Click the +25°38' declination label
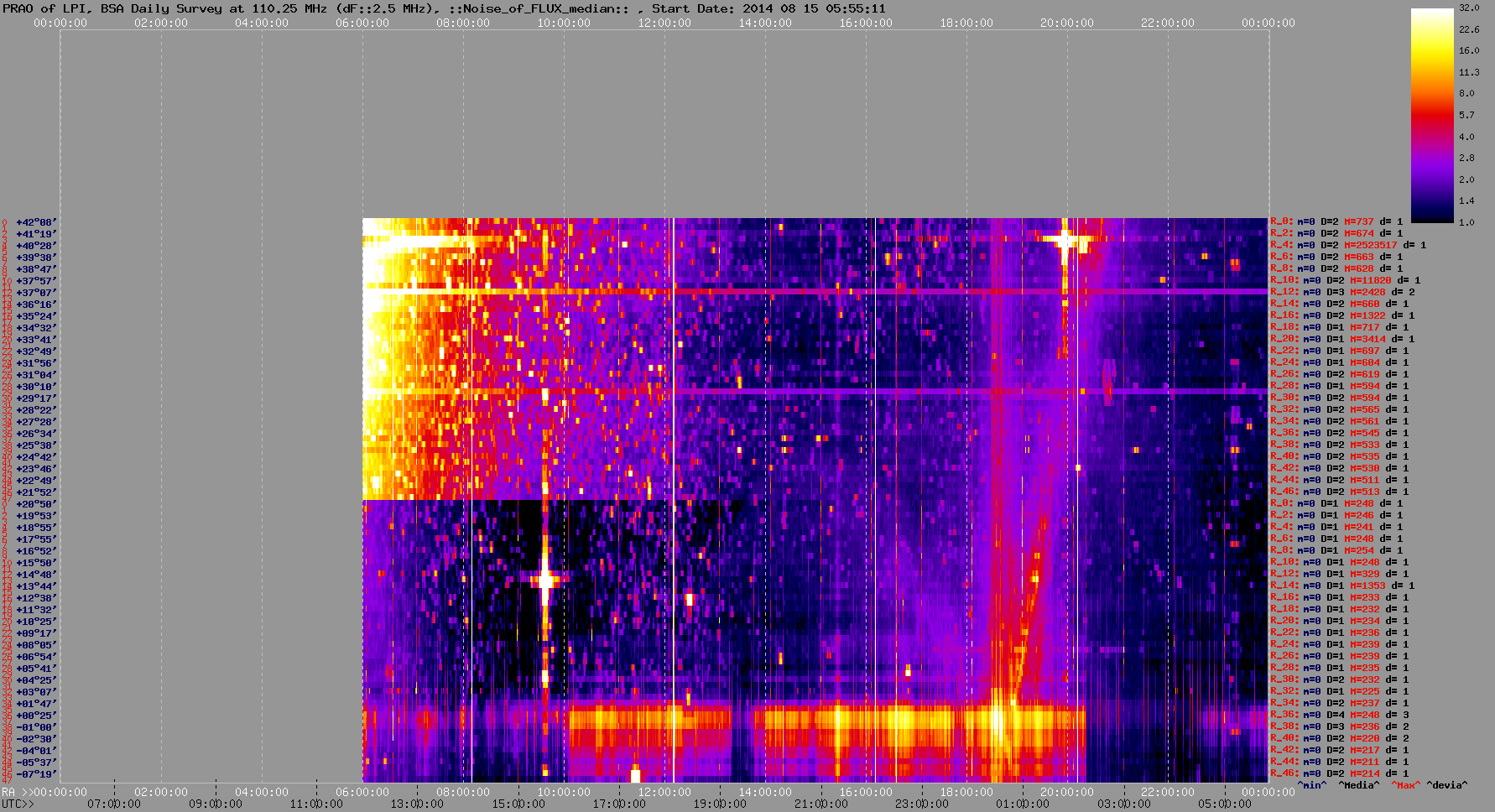 (x=36, y=445)
